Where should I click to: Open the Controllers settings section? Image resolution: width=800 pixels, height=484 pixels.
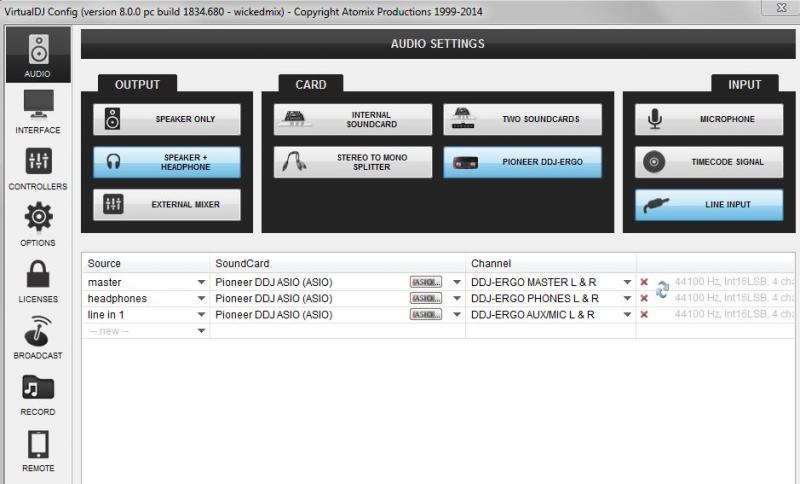pos(38,168)
